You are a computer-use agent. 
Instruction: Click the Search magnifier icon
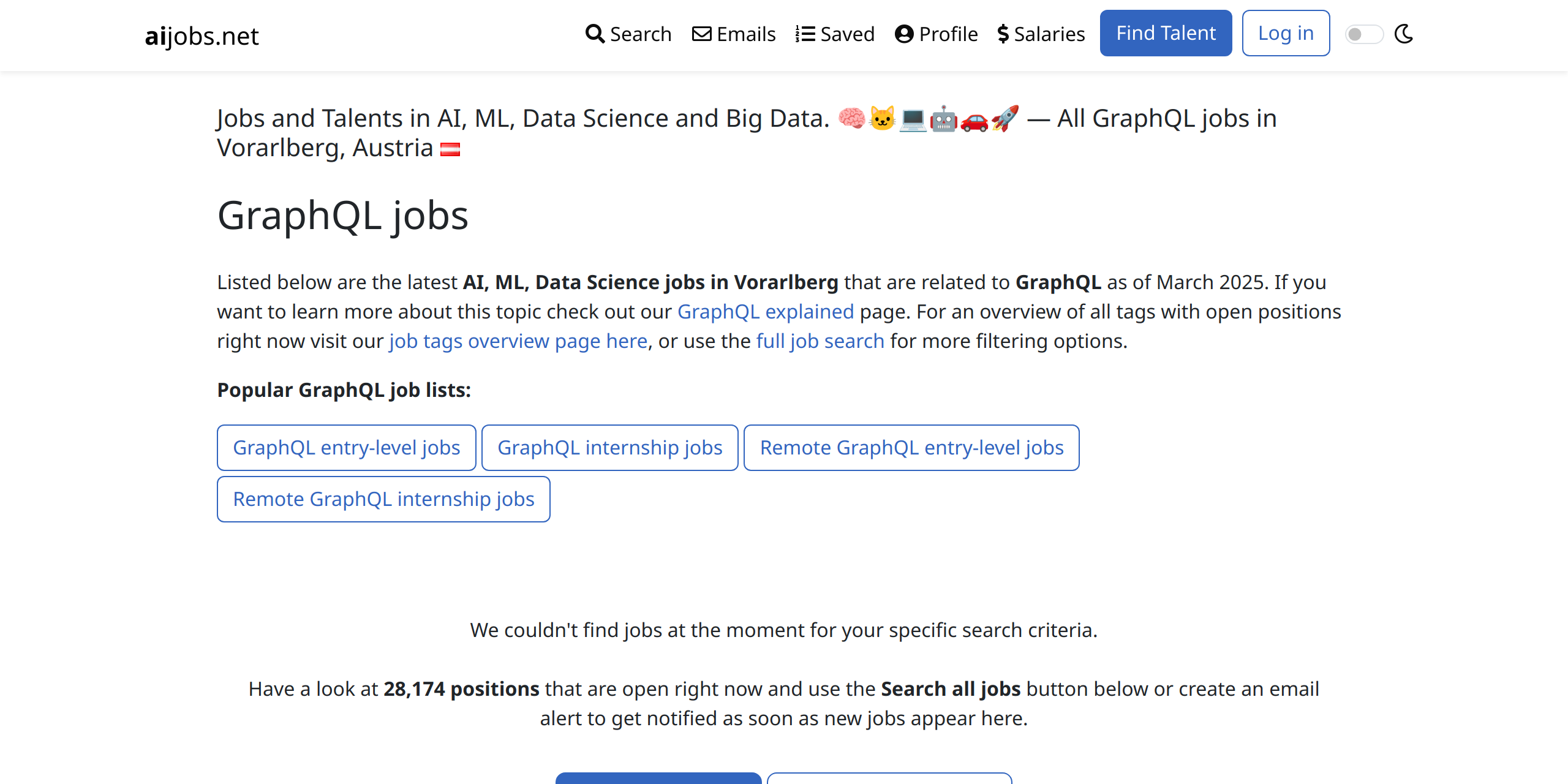pyautogui.click(x=595, y=34)
